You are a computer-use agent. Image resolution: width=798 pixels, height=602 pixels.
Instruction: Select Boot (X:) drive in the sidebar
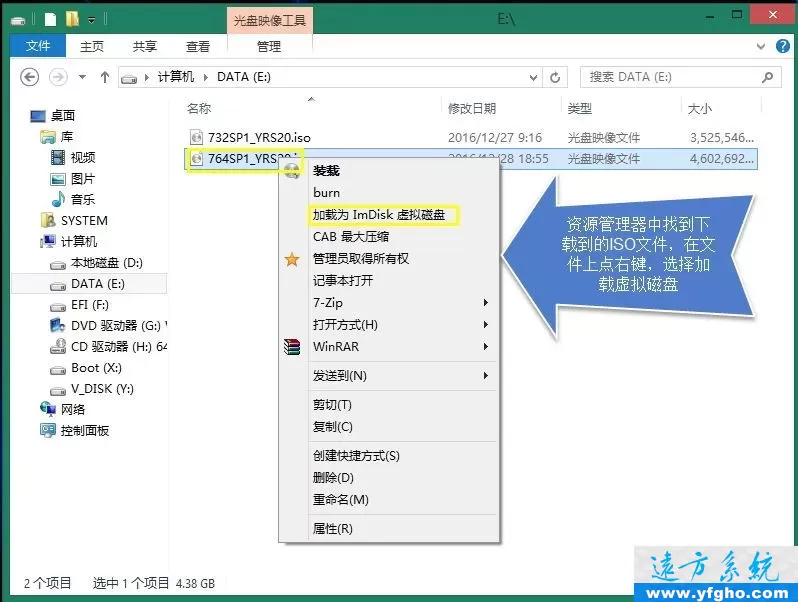pyautogui.click(x=97, y=368)
